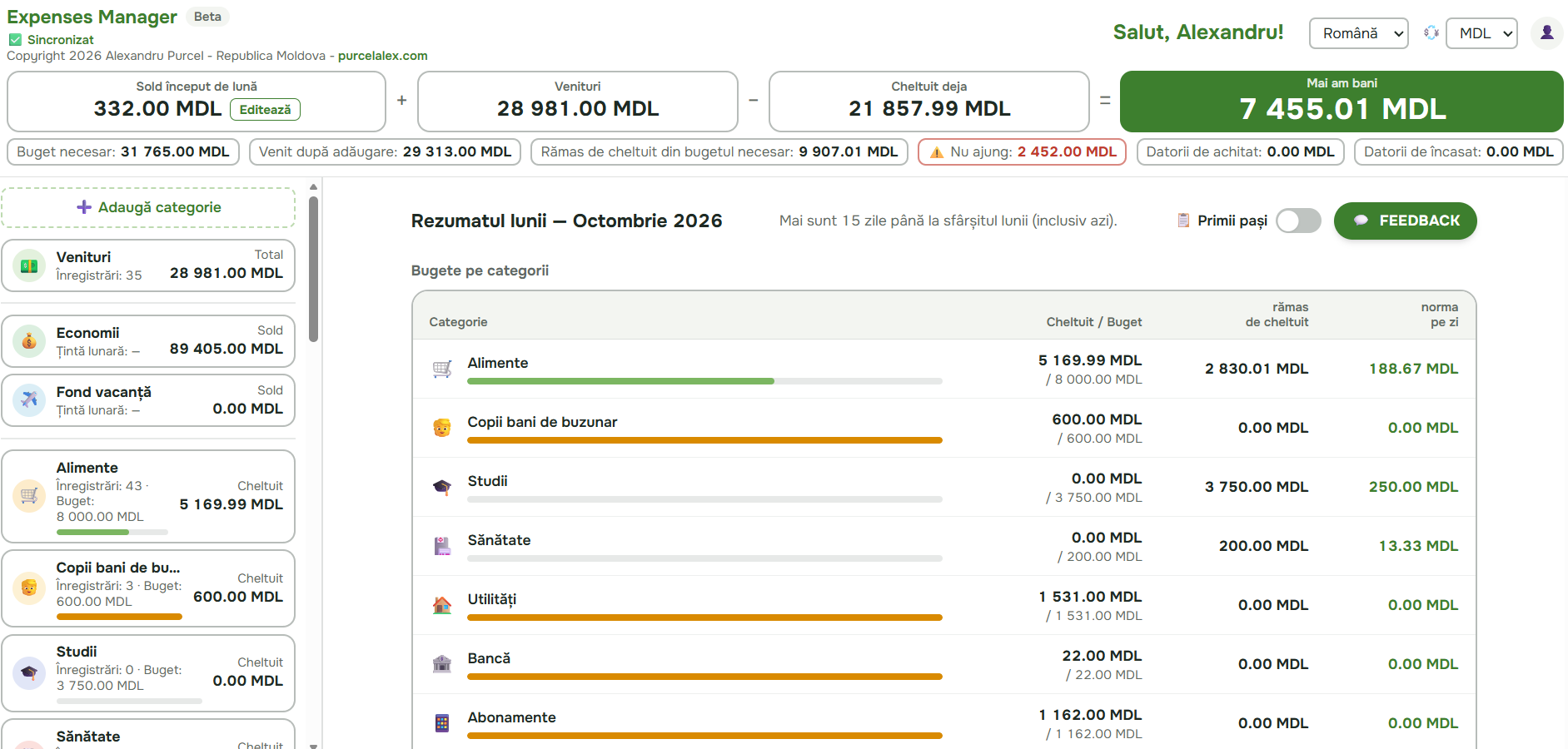Click the Buget necesar 31 765.00 MDL pill

pos(123,152)
